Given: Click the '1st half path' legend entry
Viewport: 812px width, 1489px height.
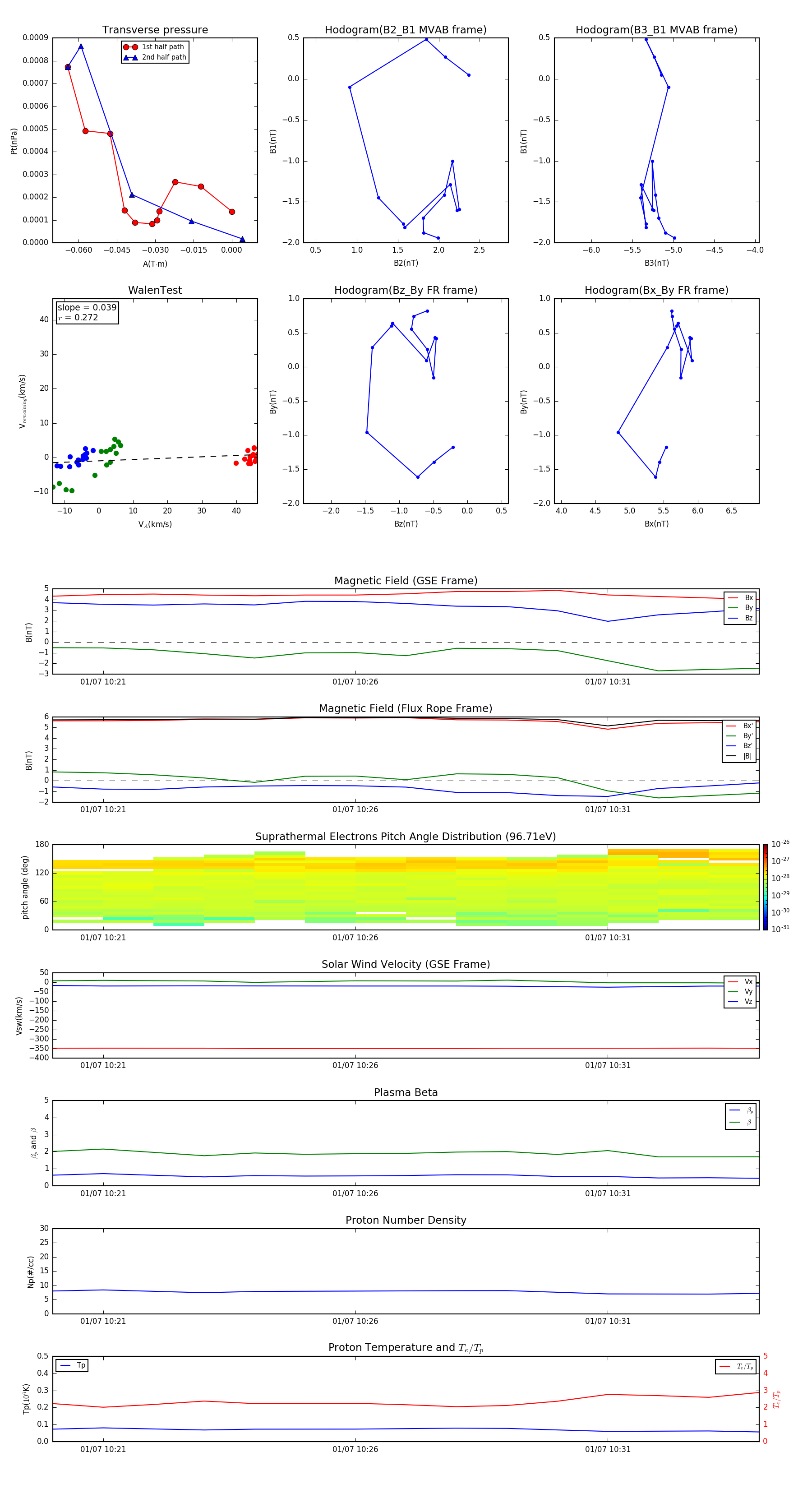Looking at the screenshot, I should 154,47.
